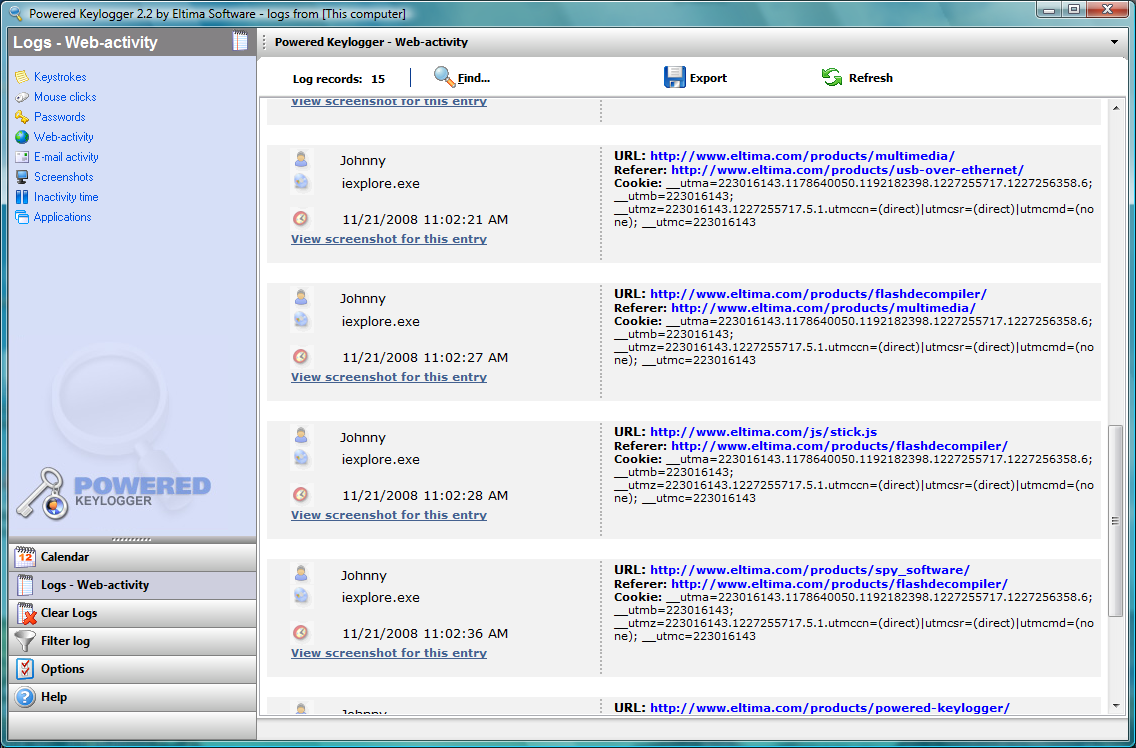Click the toolbar grip handle beside header title
Viewport: 1136px width, 748px height.
pos(264,42)
